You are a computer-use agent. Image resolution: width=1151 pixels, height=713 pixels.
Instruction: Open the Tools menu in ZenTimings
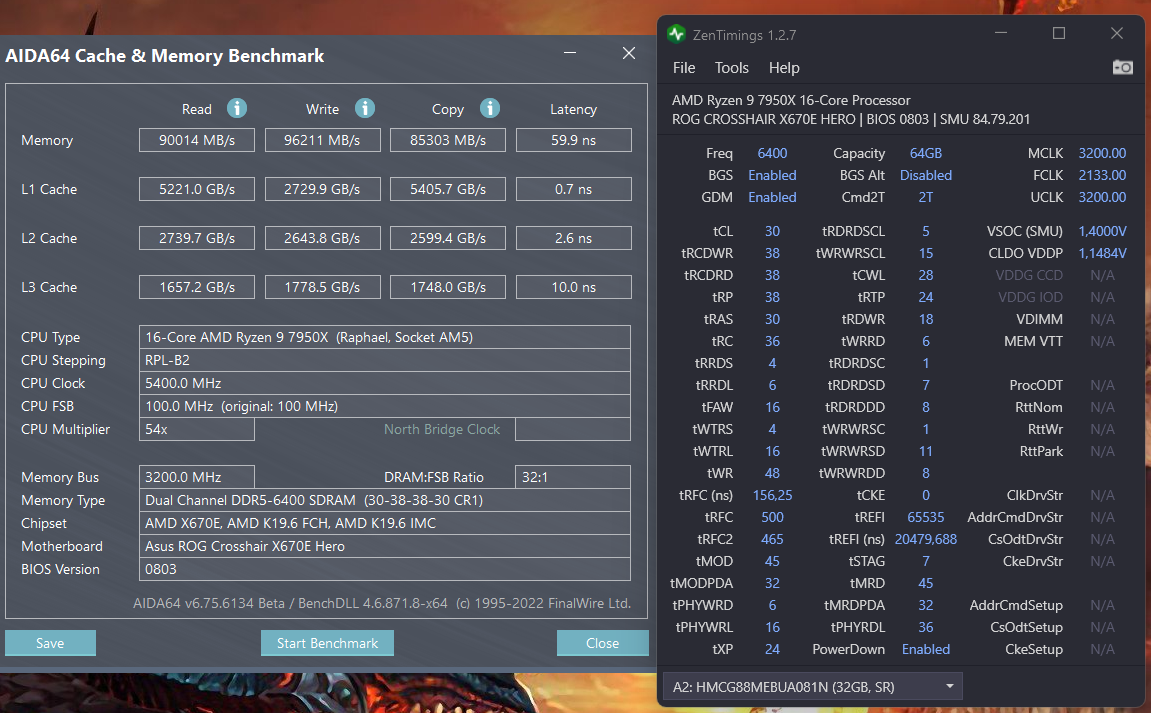point(731,68)
